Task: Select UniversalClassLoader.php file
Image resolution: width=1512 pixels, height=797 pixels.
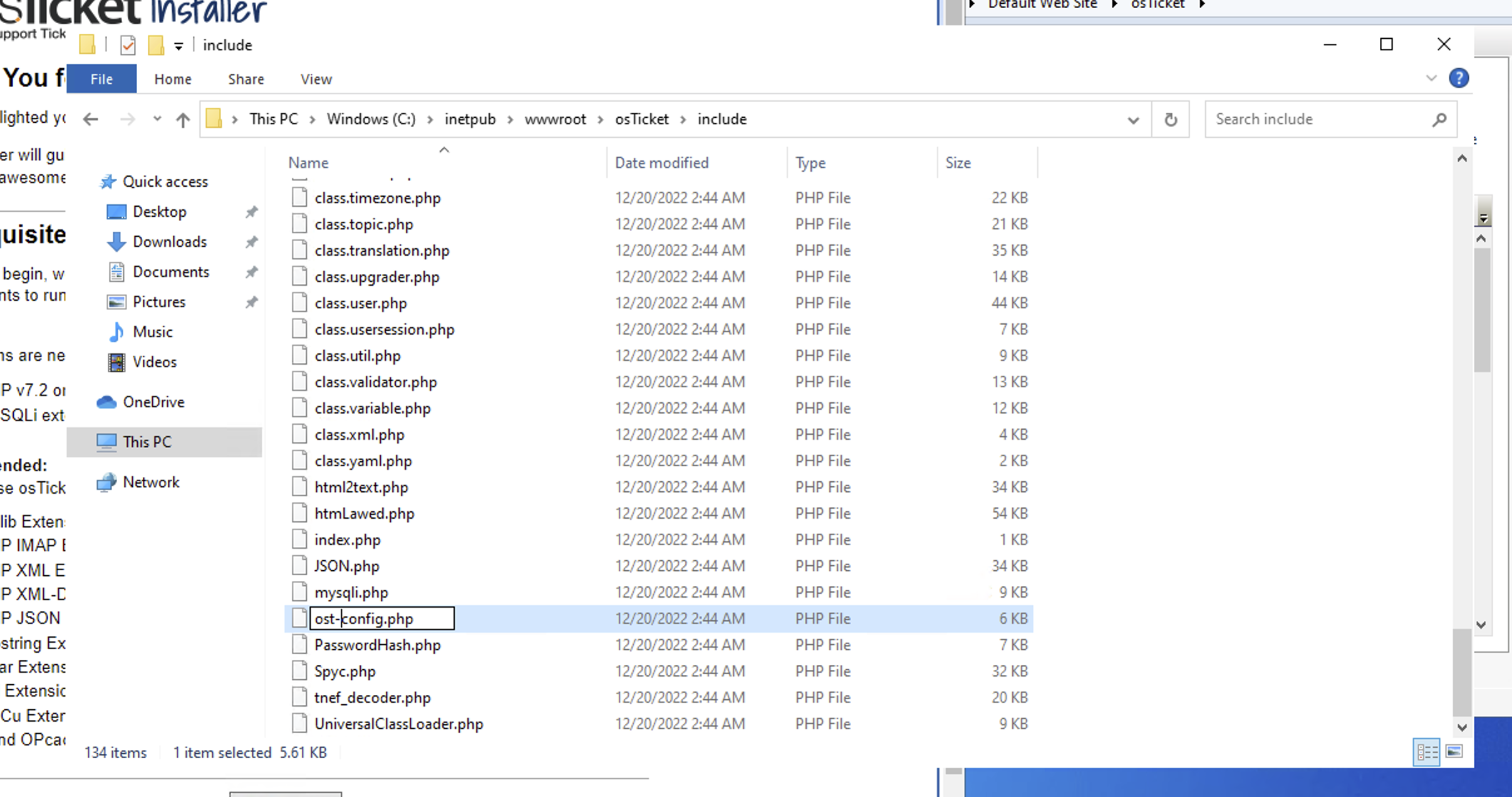Action: coord(398,723)
